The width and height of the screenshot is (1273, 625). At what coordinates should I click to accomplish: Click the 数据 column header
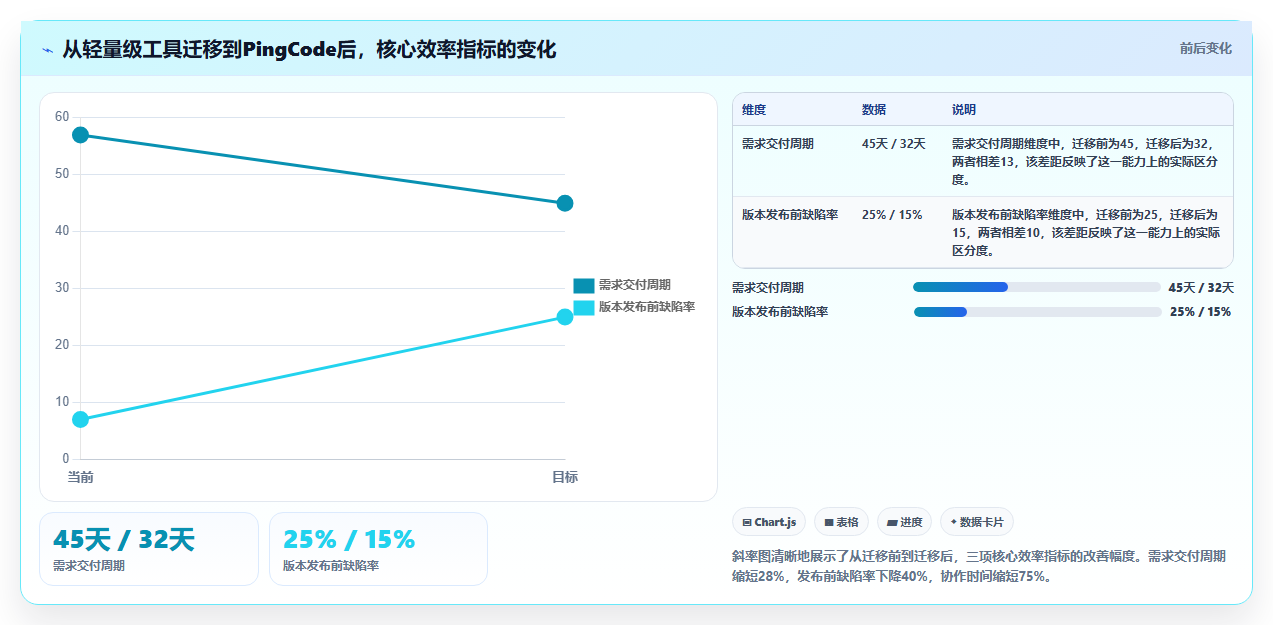[x=874, y=110]
